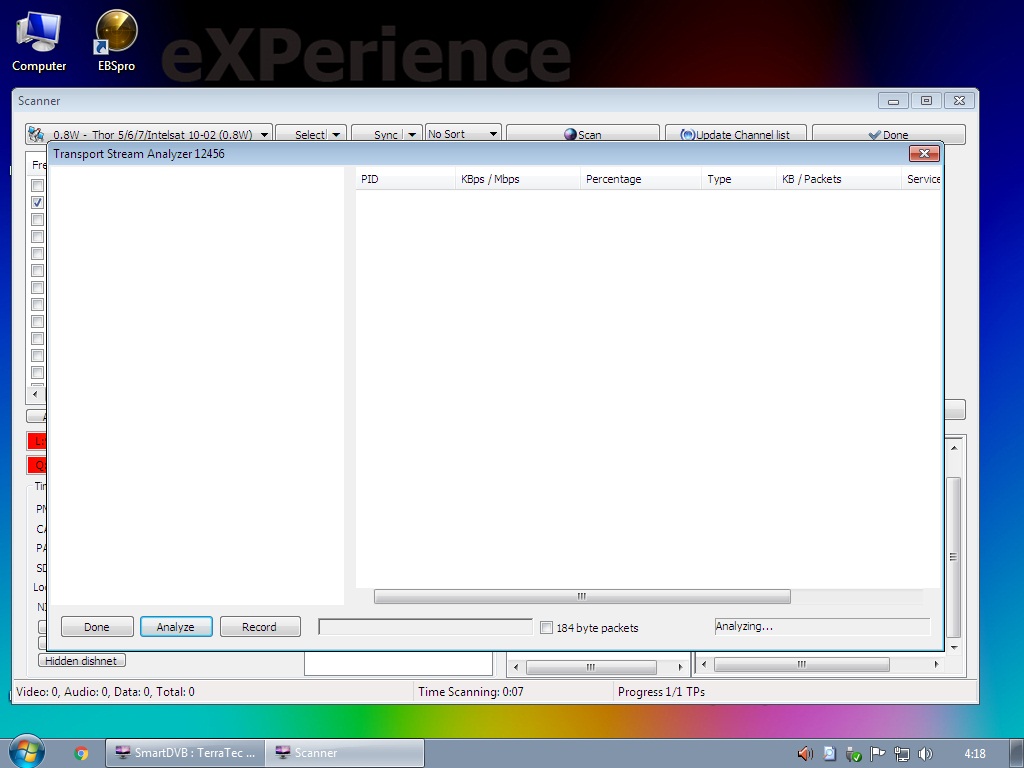Open the satellite selection dropdown
1024x768 pixels.
pyautogui.click(x=264, y=135)
